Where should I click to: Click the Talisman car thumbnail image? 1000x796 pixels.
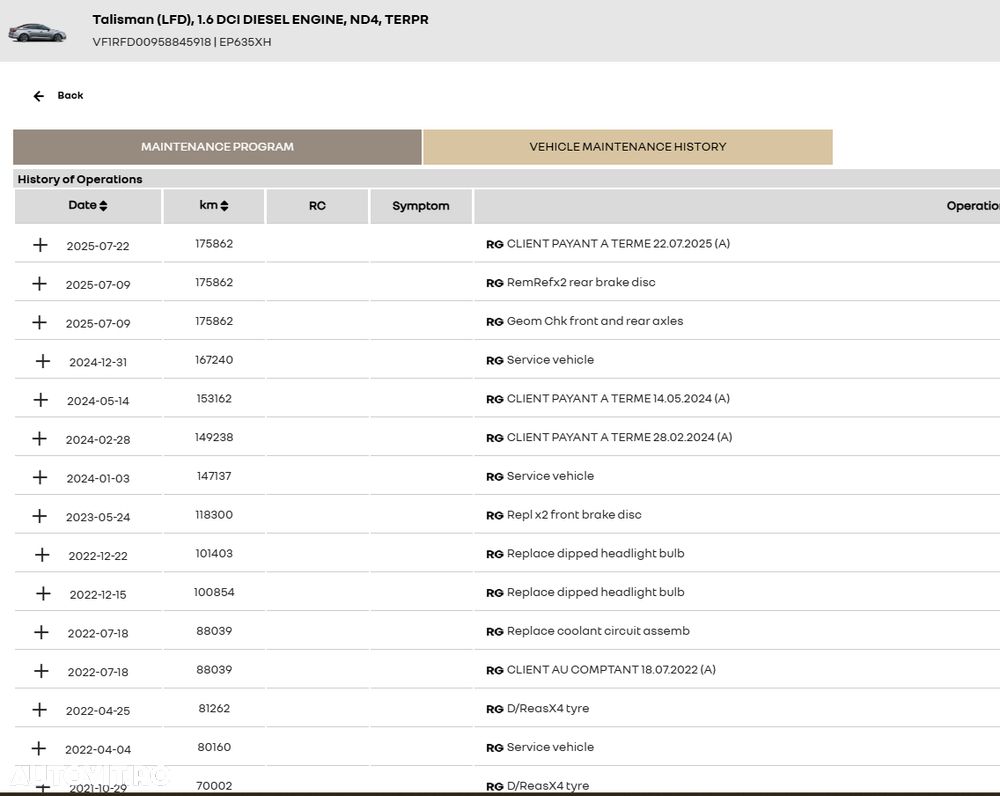click(x=37, y=32)
